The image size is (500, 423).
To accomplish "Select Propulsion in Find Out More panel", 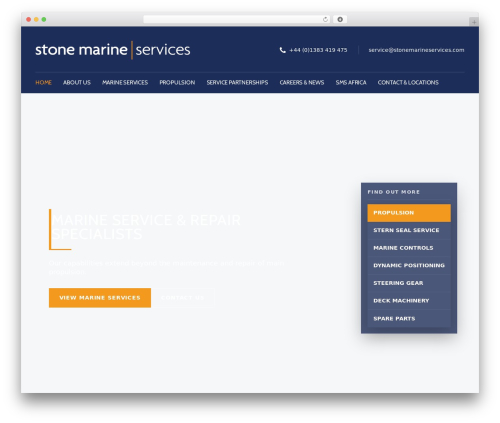I will 409,213.
